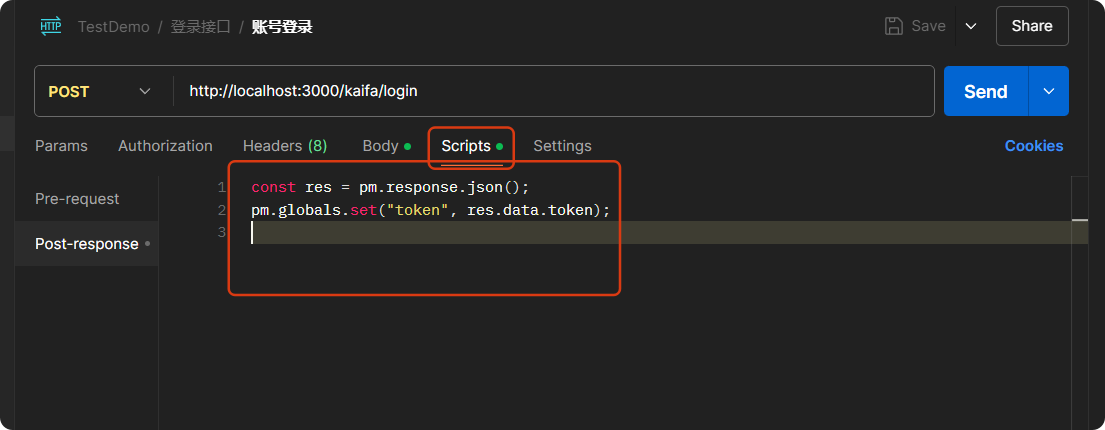Image resolution: width=1105 pixels, height=430 pixels.
Task: Switch to the Headers (8) tab
Action: pyautogui.click(x=285, y=146)
